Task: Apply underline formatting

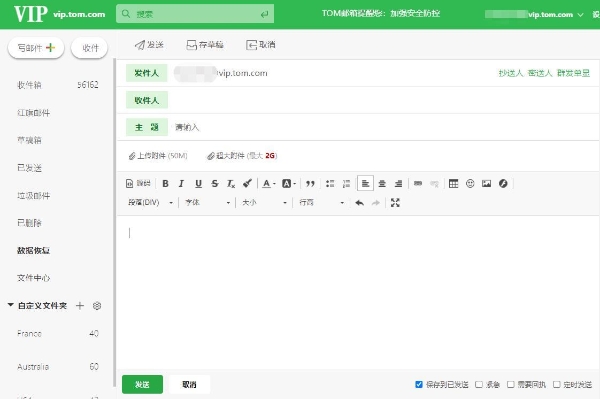Action: click(198, 184)
